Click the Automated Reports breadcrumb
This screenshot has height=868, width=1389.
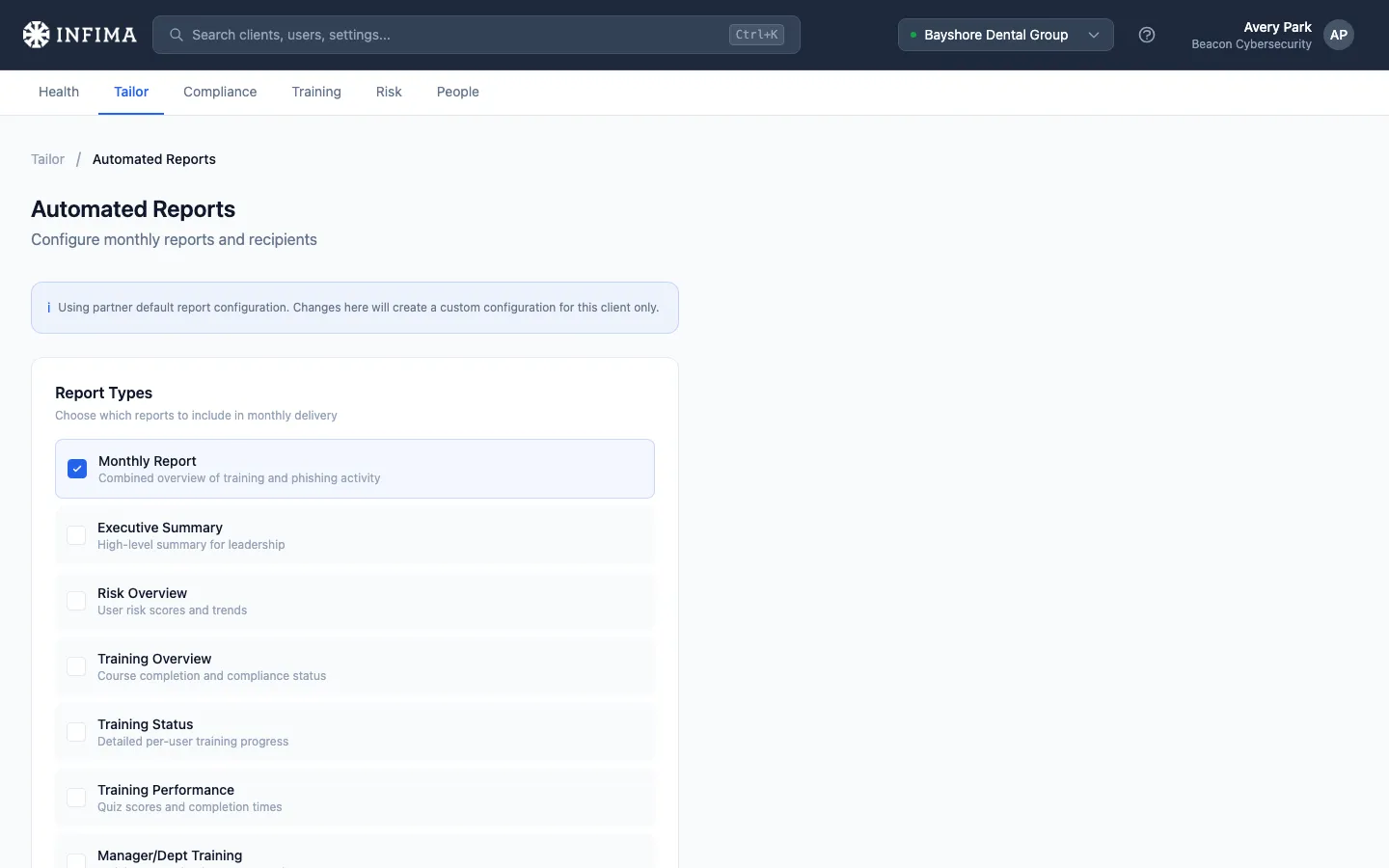[154, 159]
